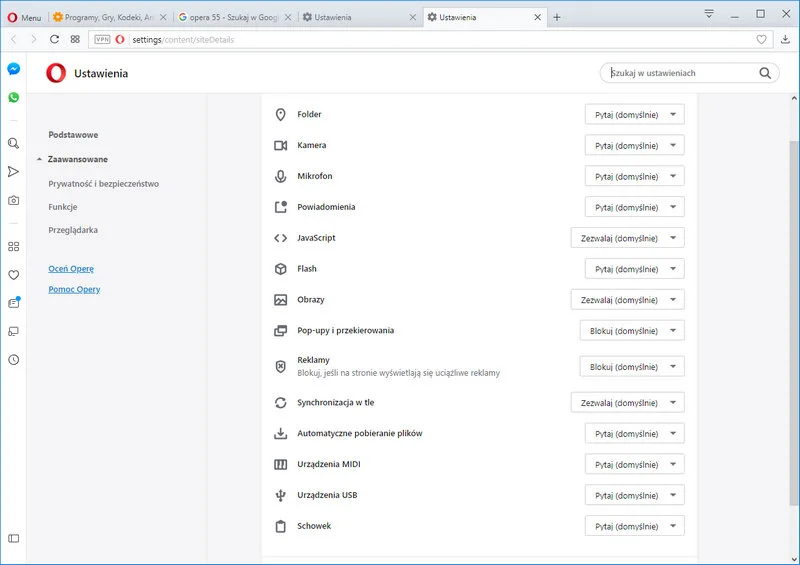
Task: Click the Oceń Operę link
Action: tap(71, 269)
